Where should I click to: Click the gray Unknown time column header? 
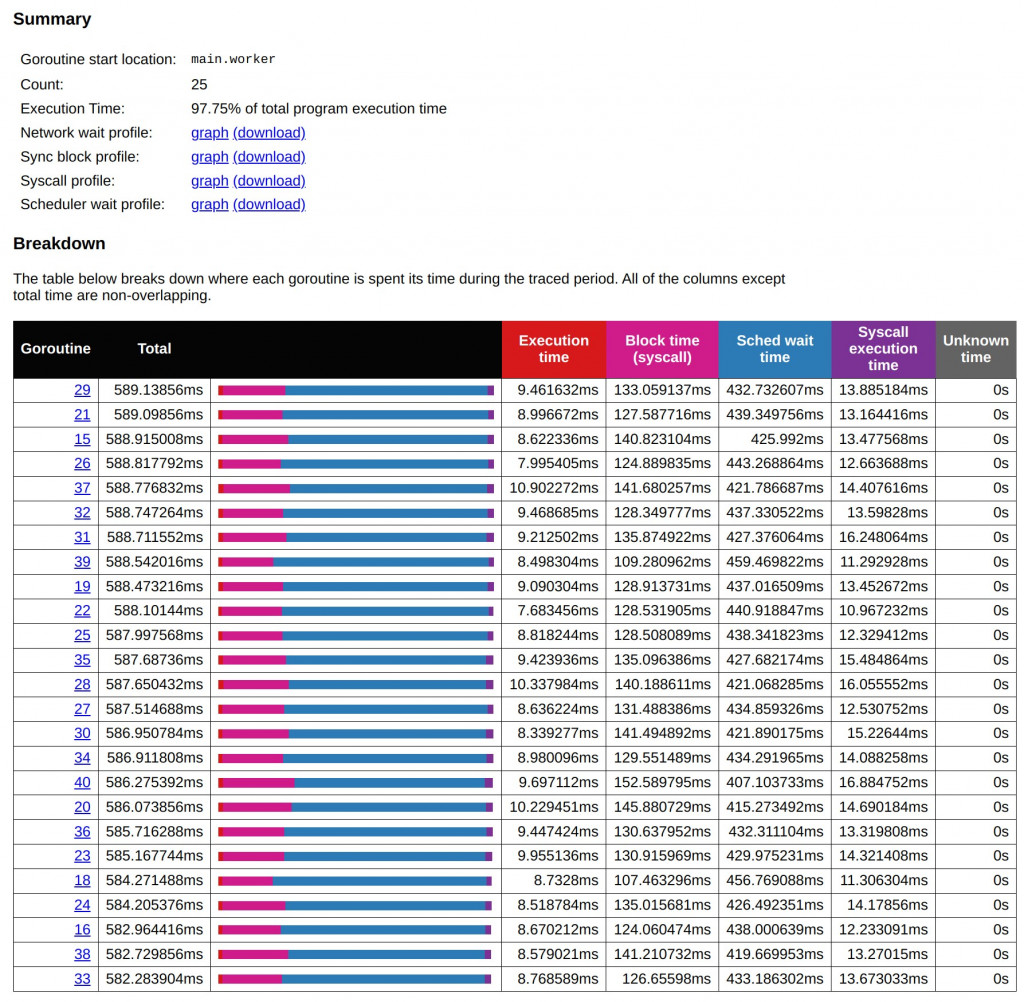(975, 349)
